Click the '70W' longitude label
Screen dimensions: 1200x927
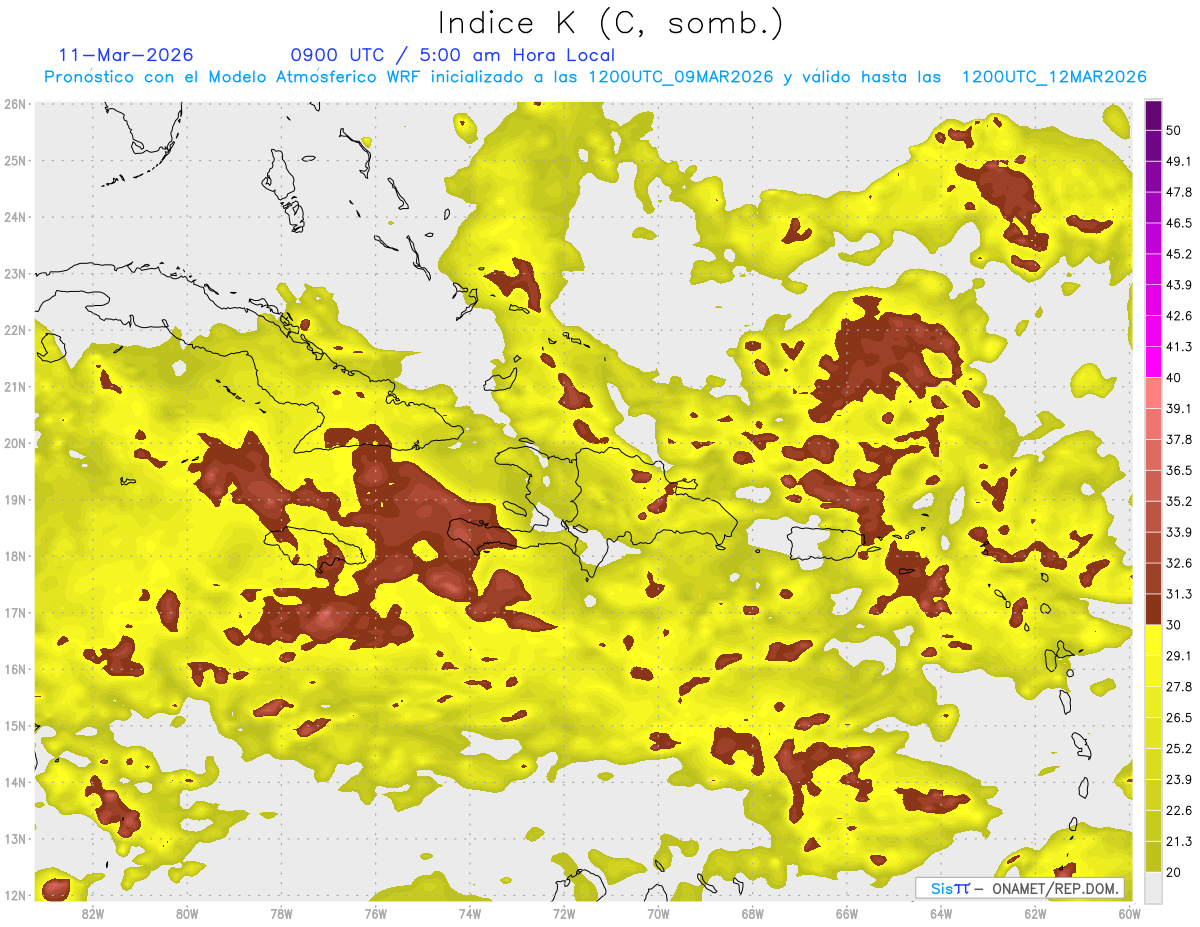[x=658, y=913]
